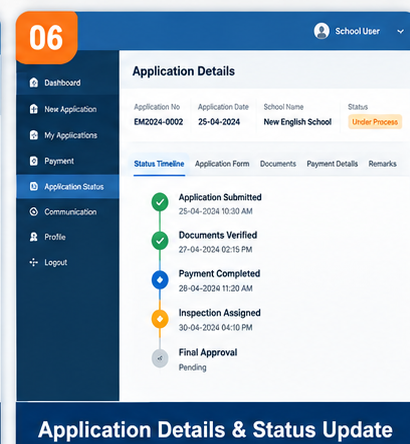Viewport: 410px width, 444px height.
Task: Click the Pending status text
Action: point(192,367)
